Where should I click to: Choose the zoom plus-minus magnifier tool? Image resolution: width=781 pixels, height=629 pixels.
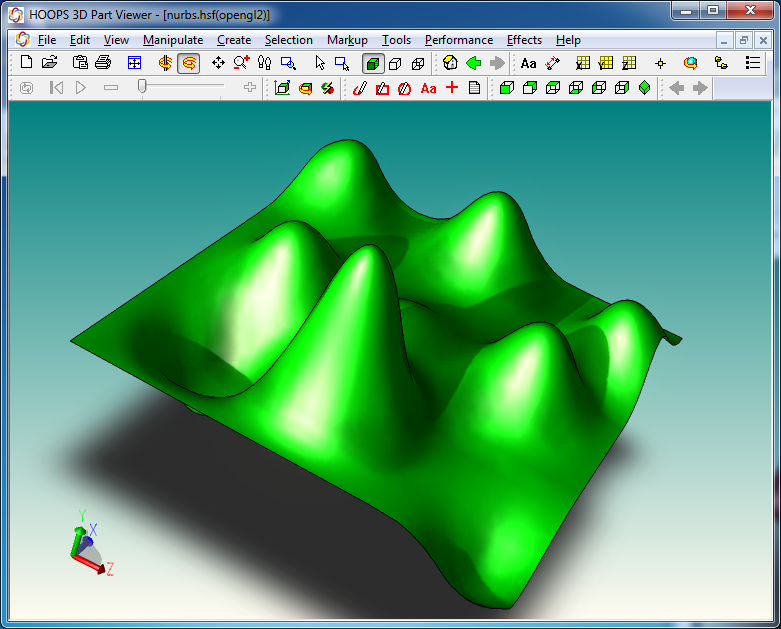(242, 63)
